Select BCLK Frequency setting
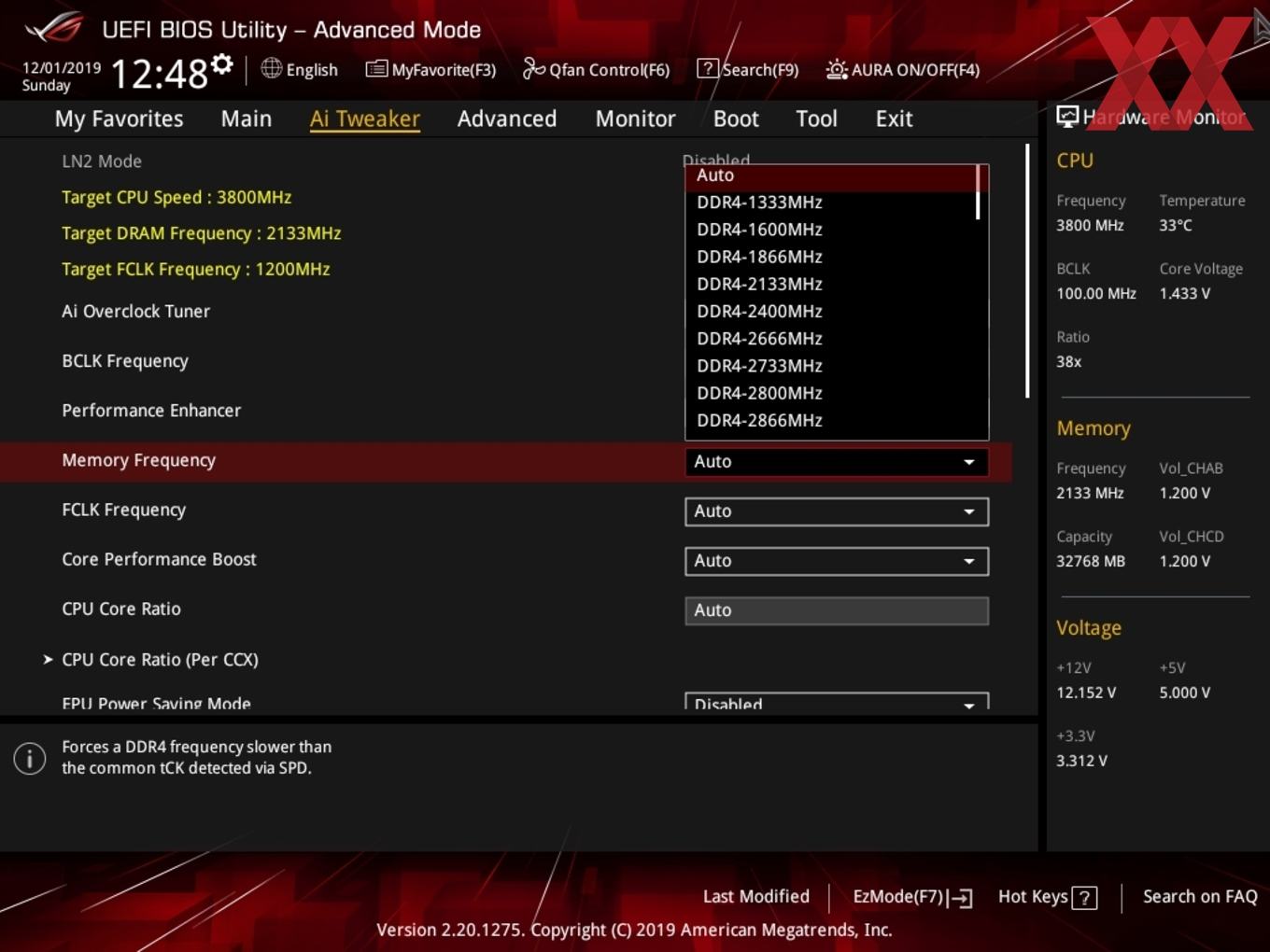Viewport: 1270px width, 952px height. click(124, 361)
